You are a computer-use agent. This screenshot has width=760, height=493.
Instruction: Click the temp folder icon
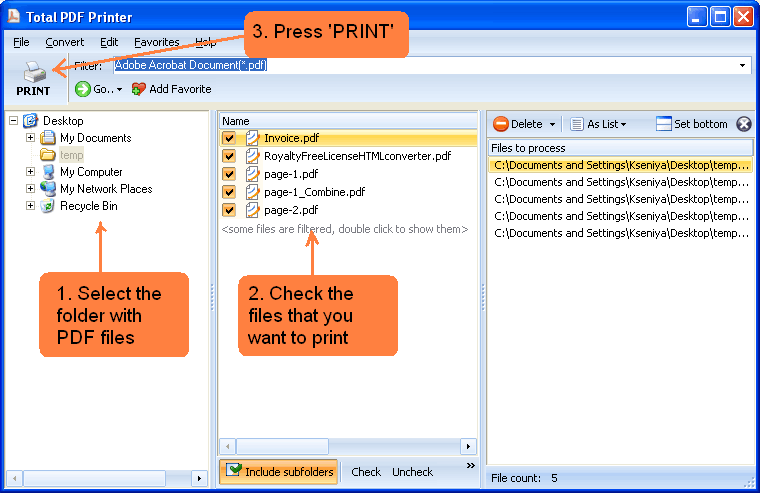[48, 155]
